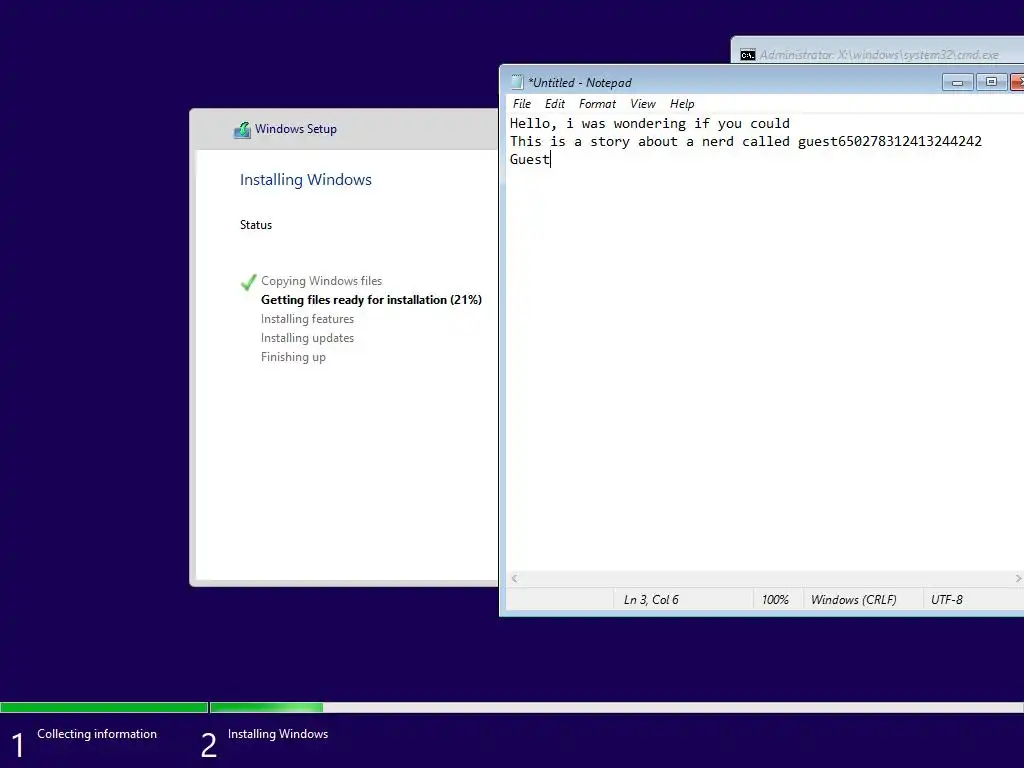Screen dimensions: 1024x768
Task: Click 'Installing updates' status line
Action: click(307, 338)
